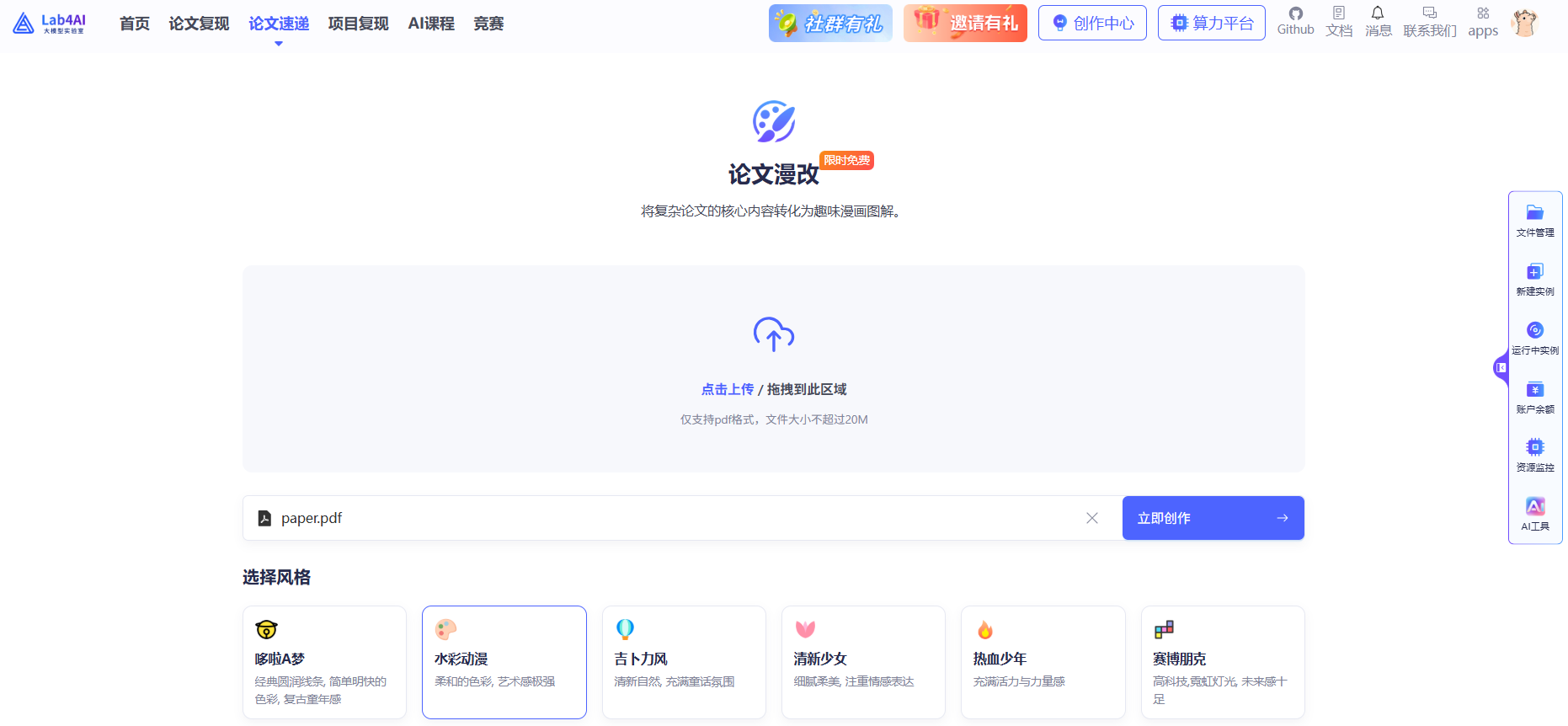
Task: Open the 文档 docs icon
Action: click(1339, 22)
